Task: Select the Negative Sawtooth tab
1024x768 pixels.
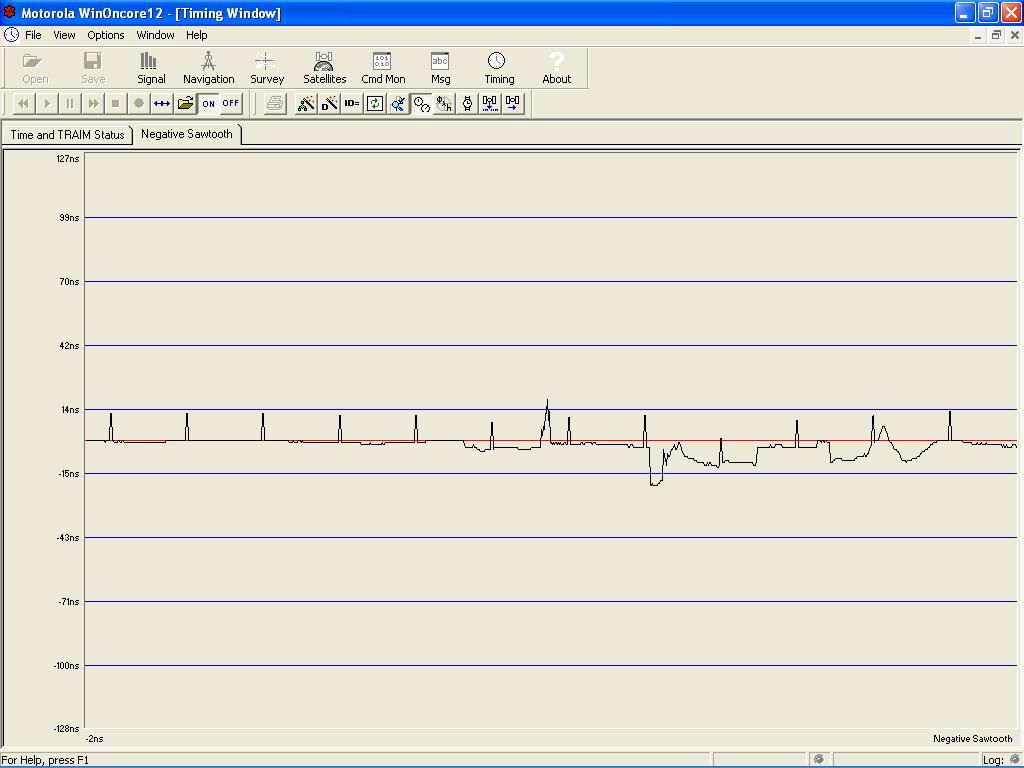Action: point(187,134)
